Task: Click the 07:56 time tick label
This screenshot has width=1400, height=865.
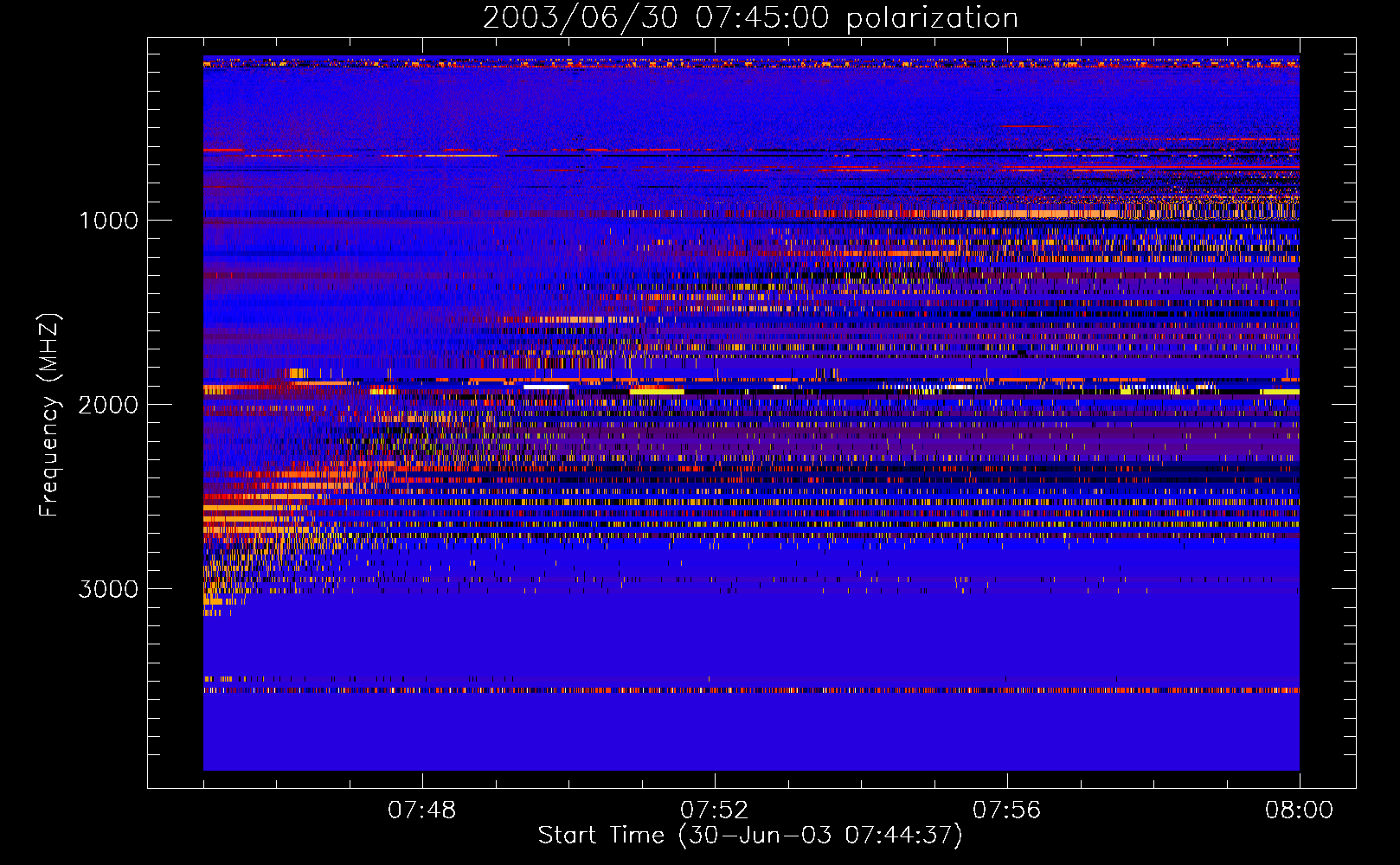Action: 1006,811
